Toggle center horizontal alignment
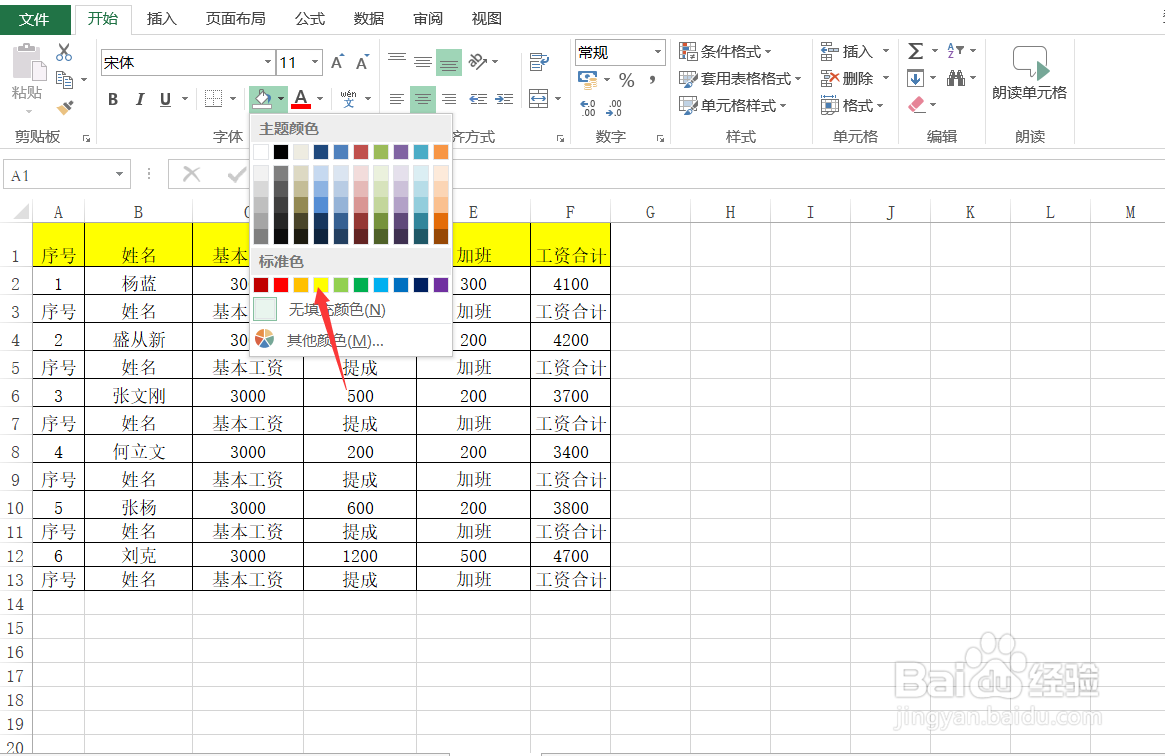Screen dimensions: 1165x756 423,99
